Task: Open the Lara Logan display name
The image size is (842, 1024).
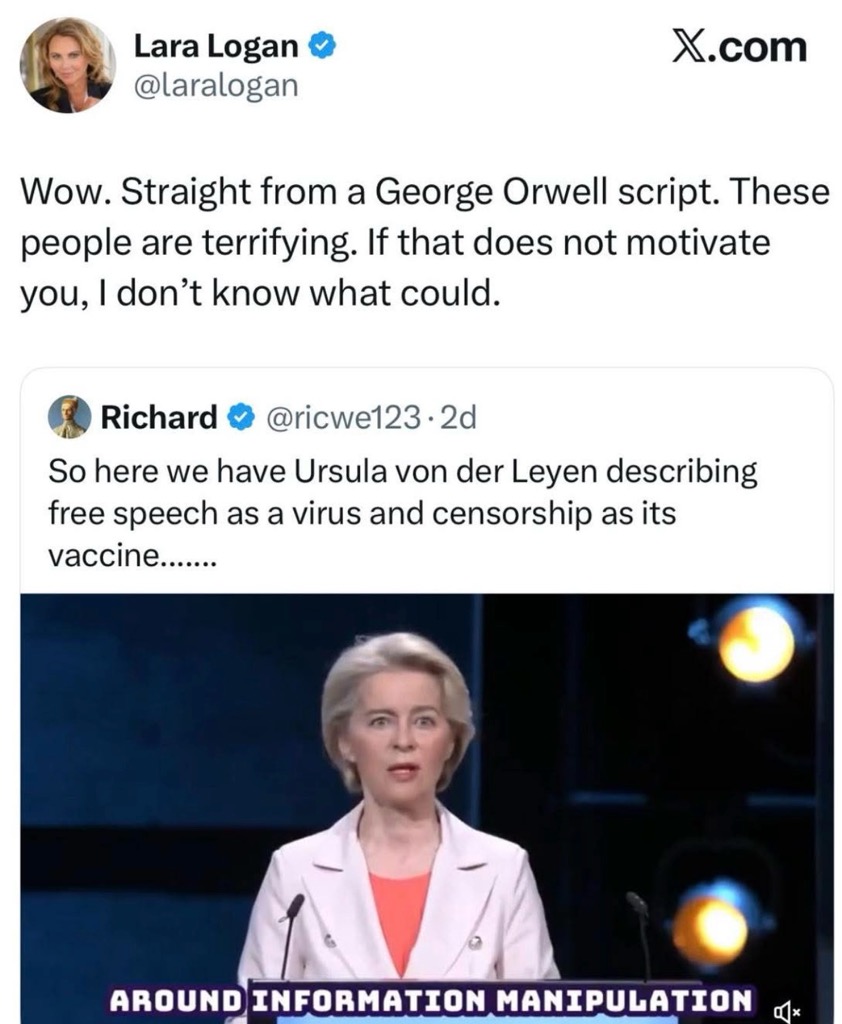Action: point(216,46)
